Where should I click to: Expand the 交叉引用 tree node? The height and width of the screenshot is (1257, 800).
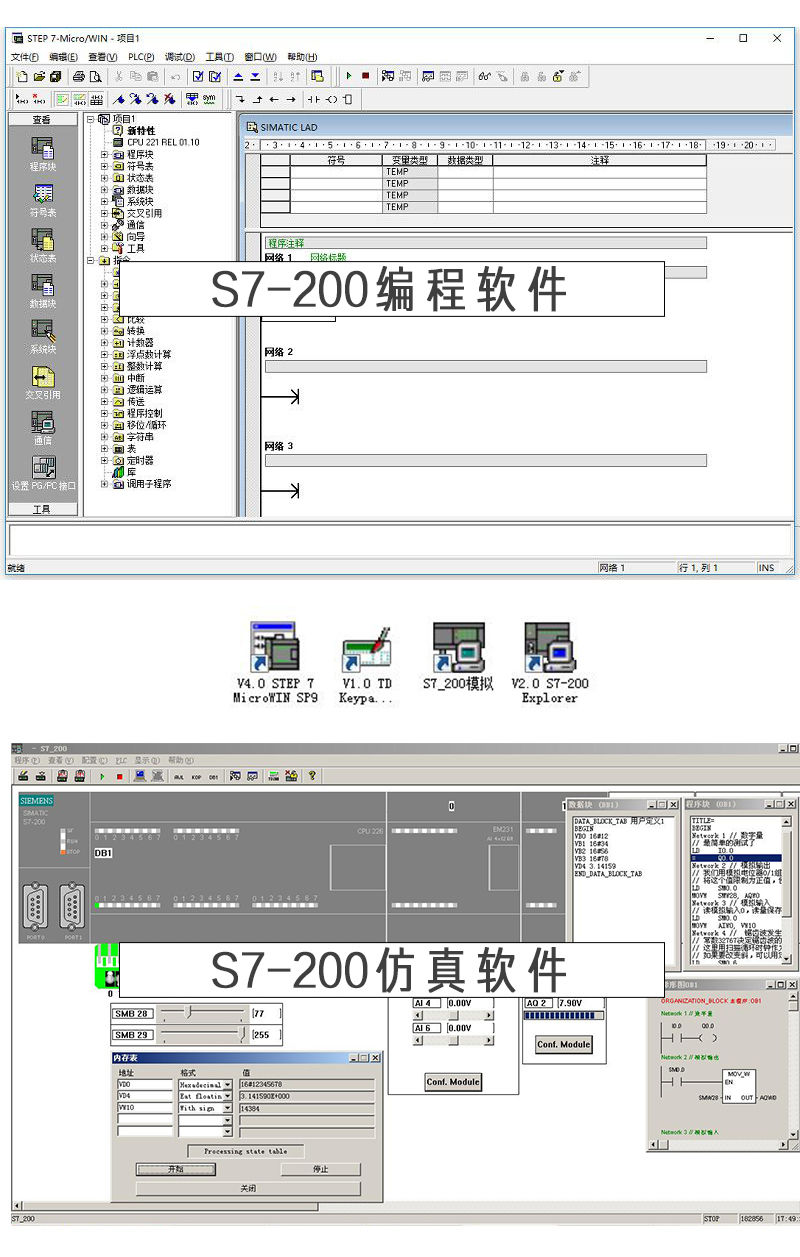105,213
